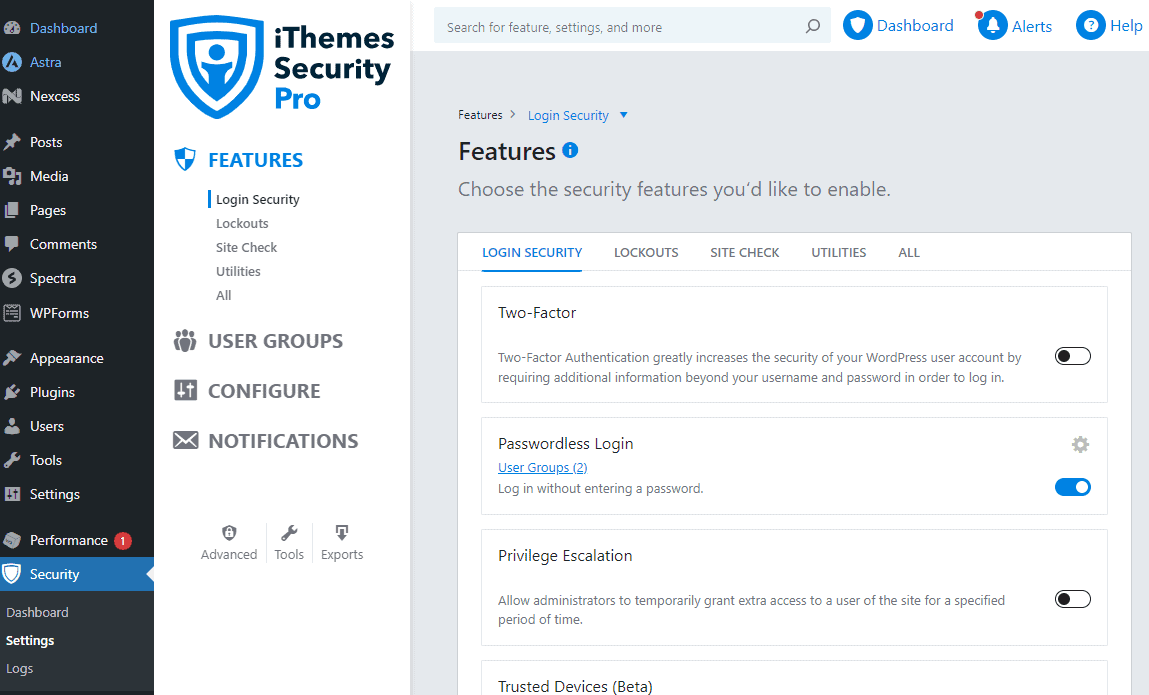Switch to the LOCKOUTS tab
1149x695 pixels.
[x=645, y=252]
